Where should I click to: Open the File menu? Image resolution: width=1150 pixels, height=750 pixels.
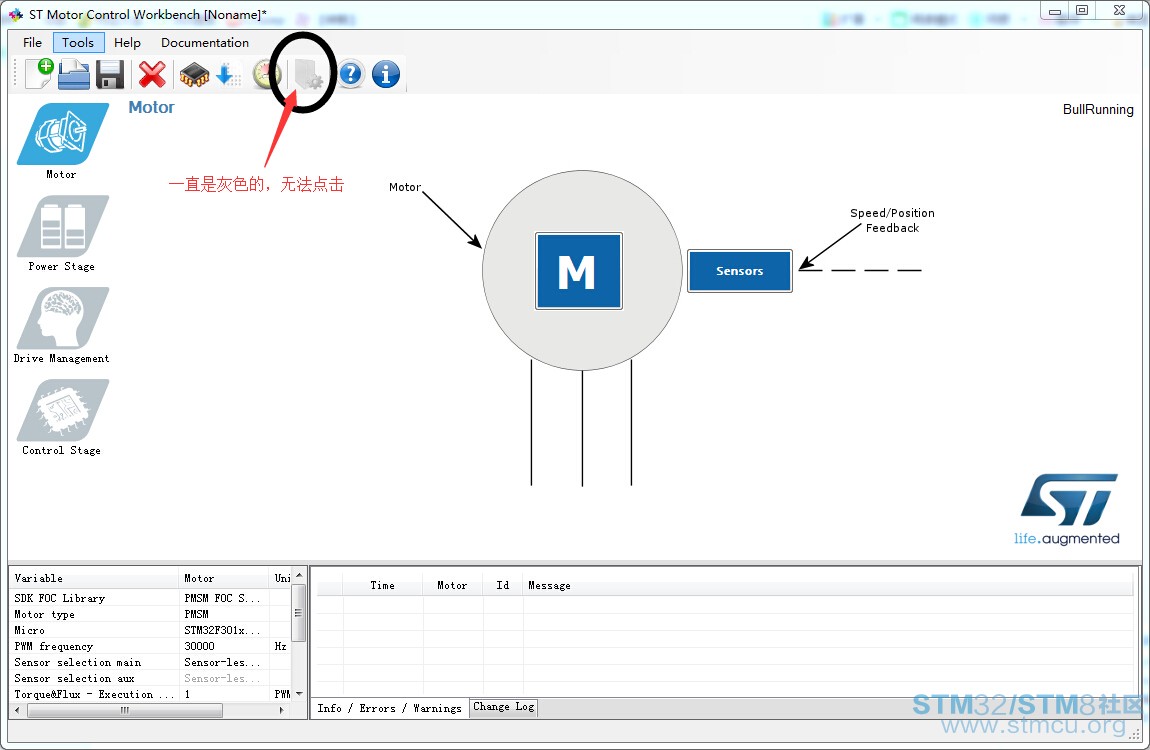32,43
